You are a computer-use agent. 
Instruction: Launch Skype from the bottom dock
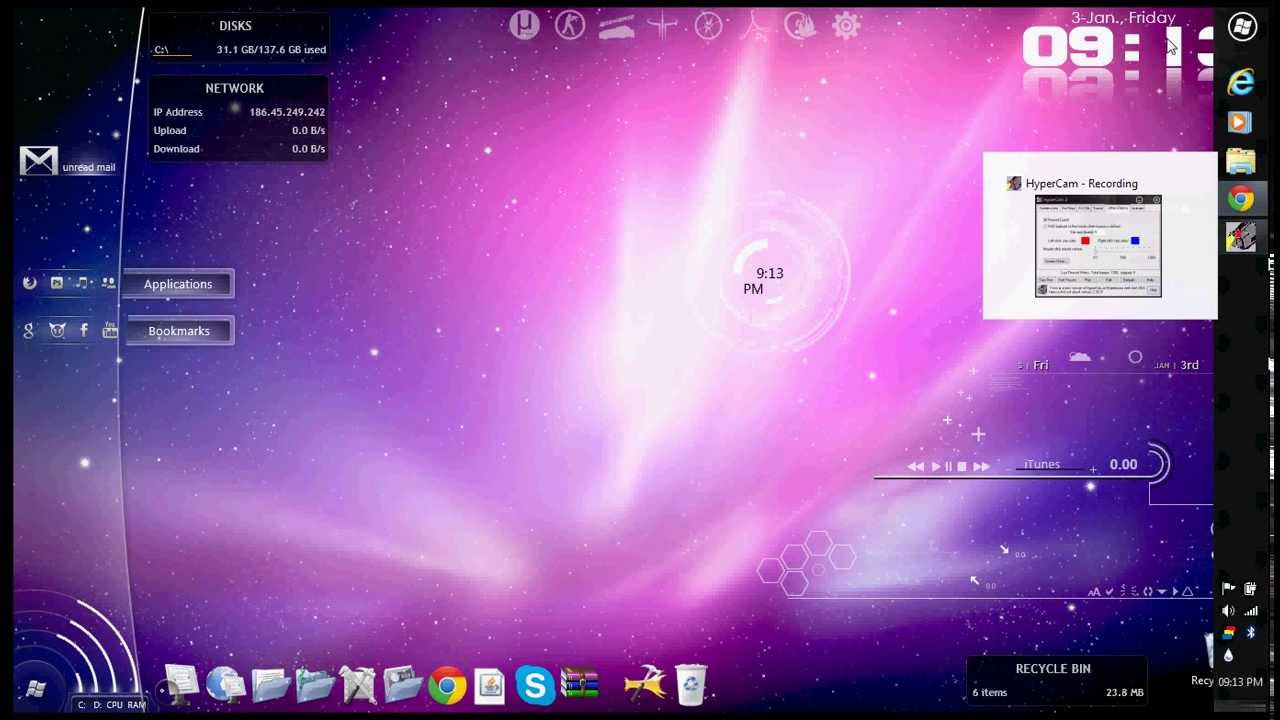tap(535, 686)
